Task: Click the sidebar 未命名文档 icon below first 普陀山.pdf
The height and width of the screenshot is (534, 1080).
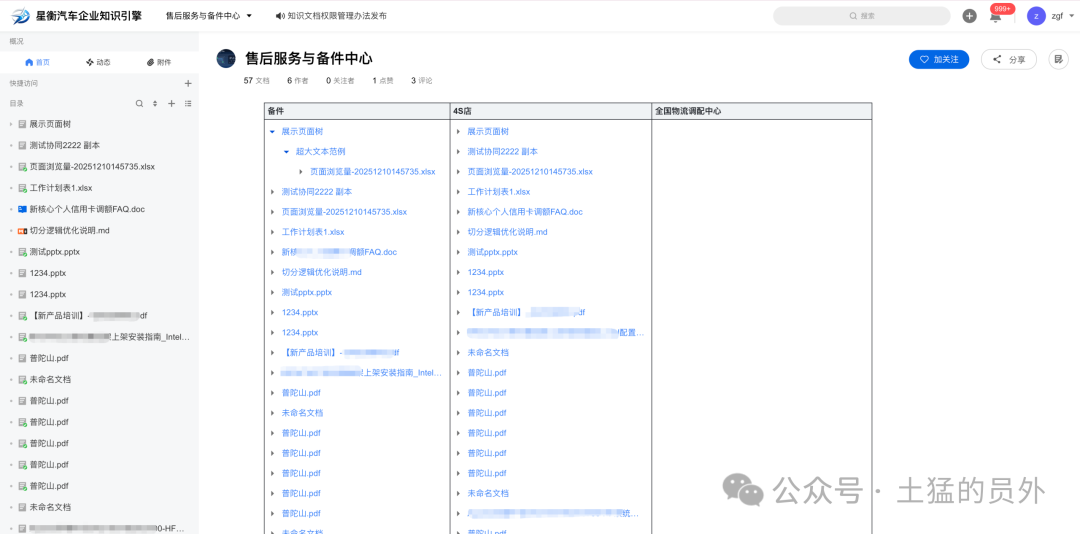Action: [x=22, y=380]
